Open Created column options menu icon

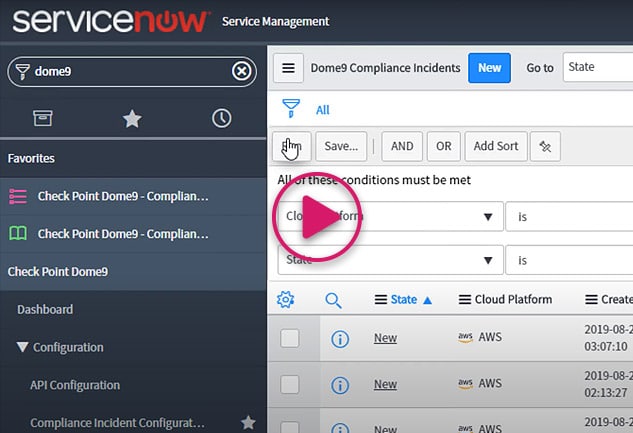click(x=591, y=300)
